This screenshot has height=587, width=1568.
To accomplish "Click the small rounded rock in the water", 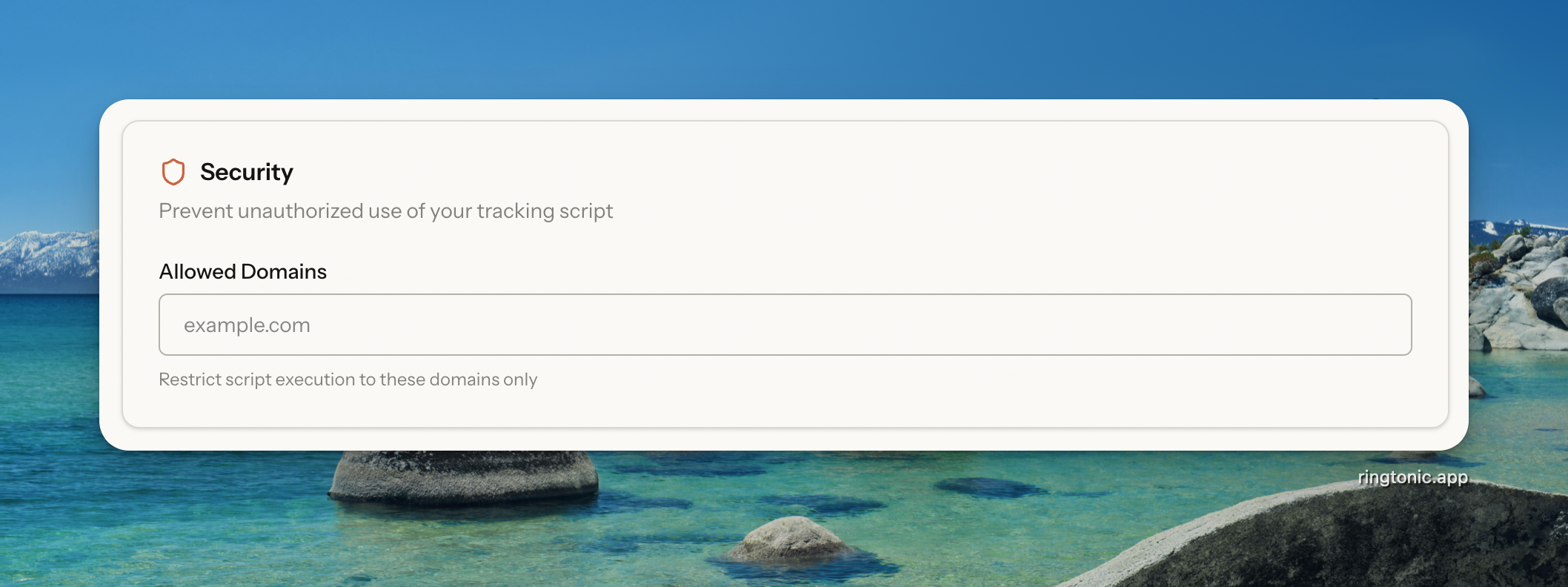I will 790,538.
